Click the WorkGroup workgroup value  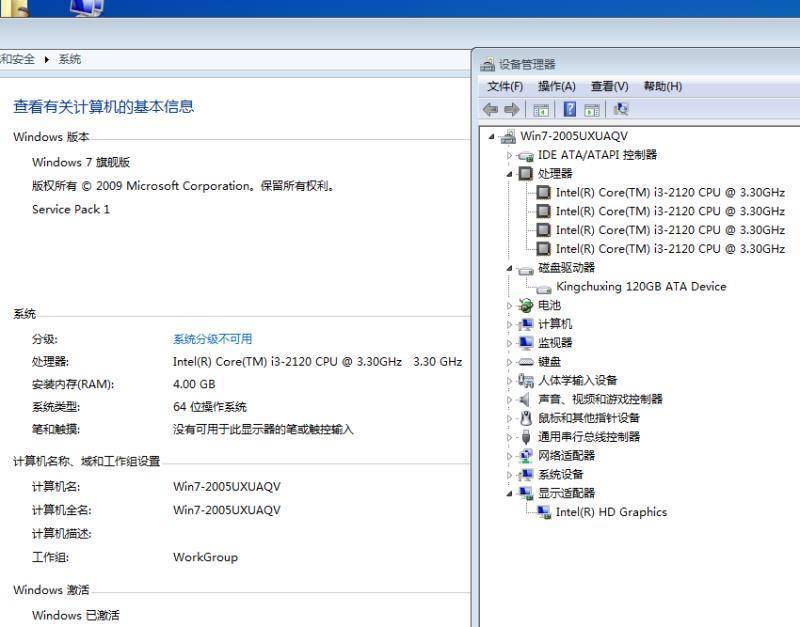(205, 557)
